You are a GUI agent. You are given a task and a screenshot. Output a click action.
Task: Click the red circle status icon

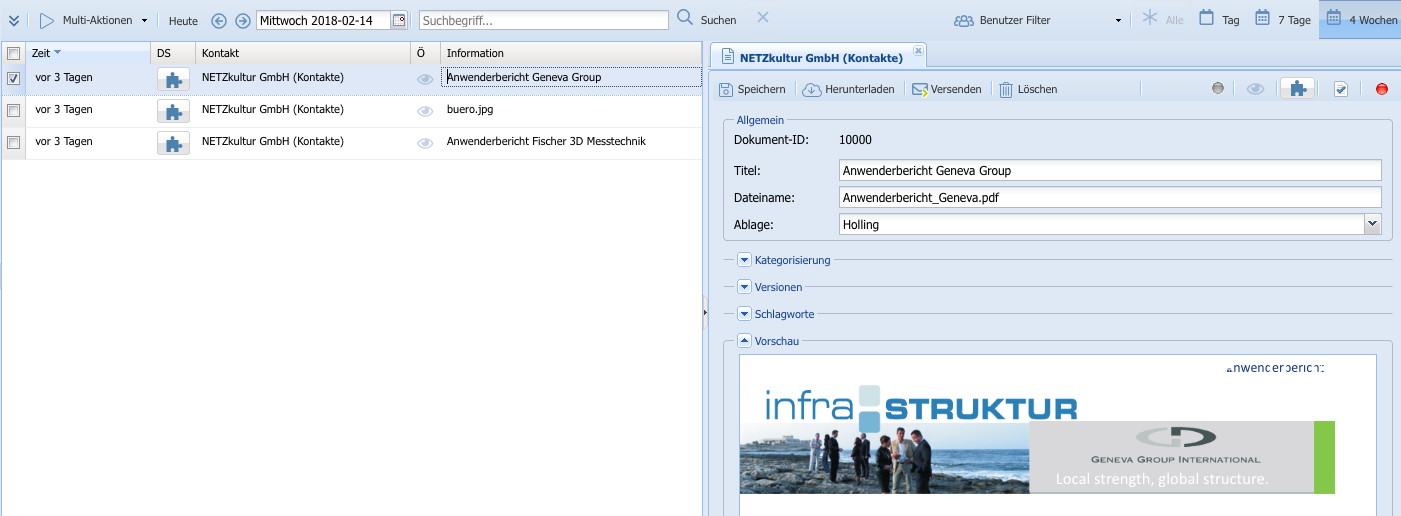point(1382,89)
